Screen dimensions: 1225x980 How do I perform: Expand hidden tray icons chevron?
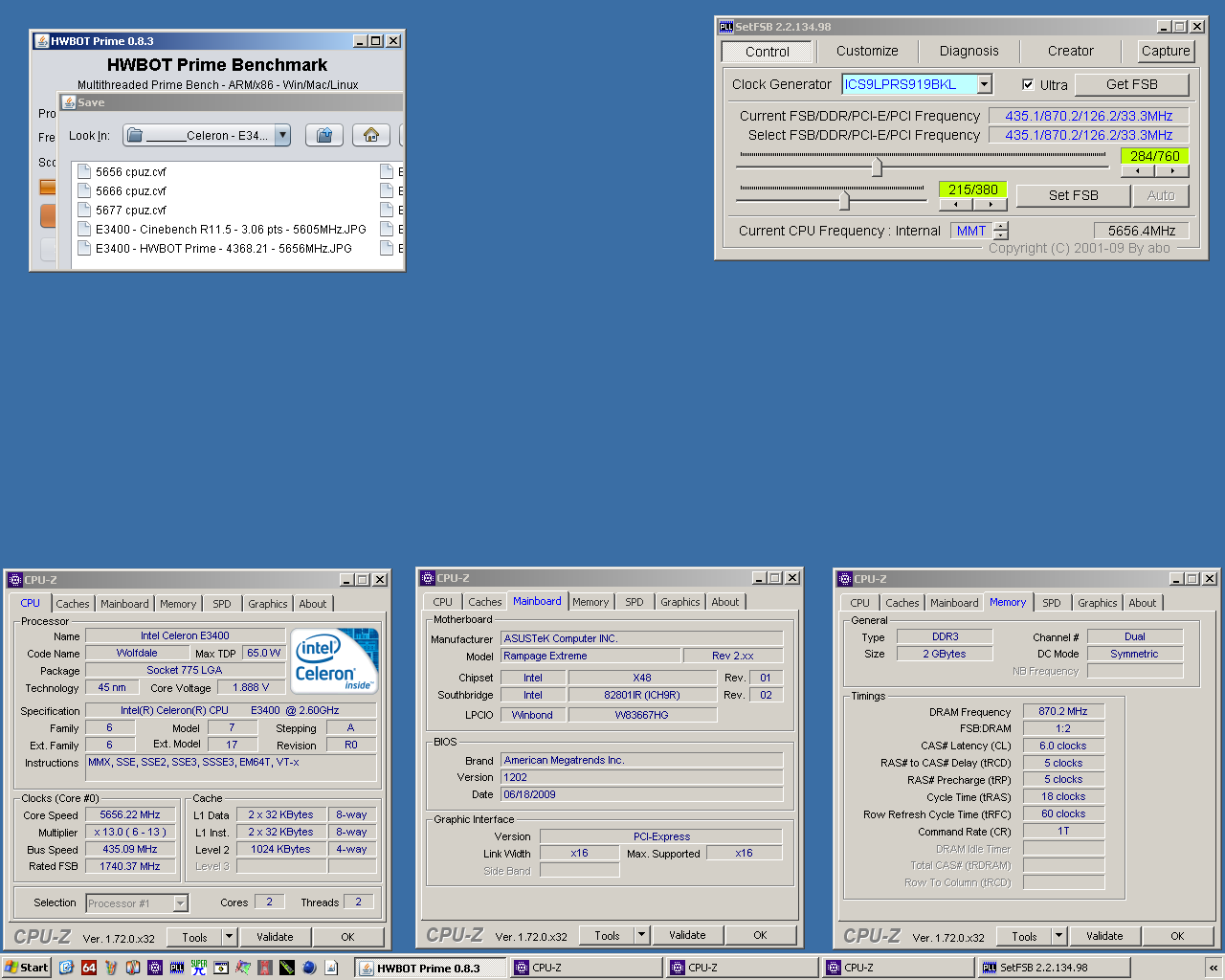pos(1214,968)
